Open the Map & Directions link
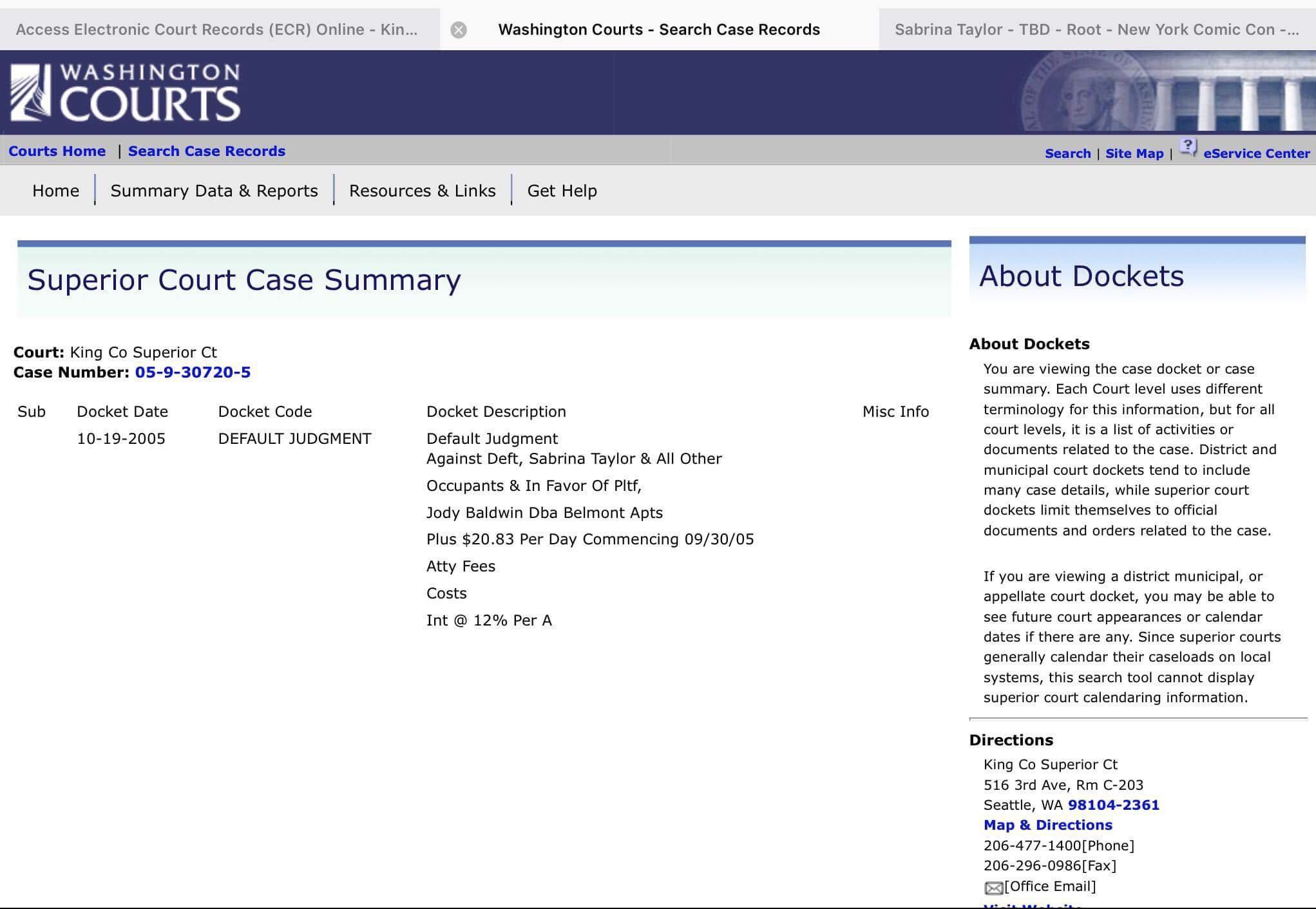This screenshot has width=1316, height=909. click(x=1047, y=825)
